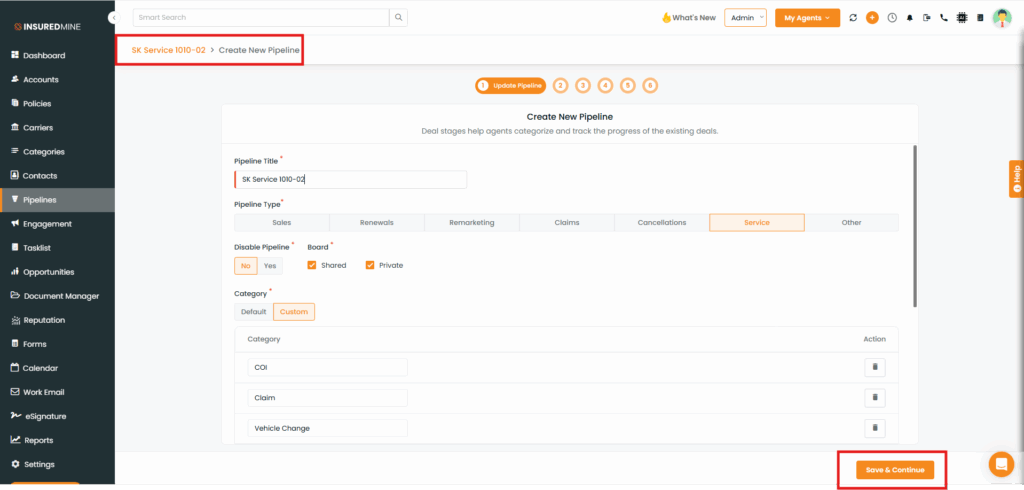The image size is (1024, 490).
Task: Open the notifications bell icon
Action: point(910,18)
